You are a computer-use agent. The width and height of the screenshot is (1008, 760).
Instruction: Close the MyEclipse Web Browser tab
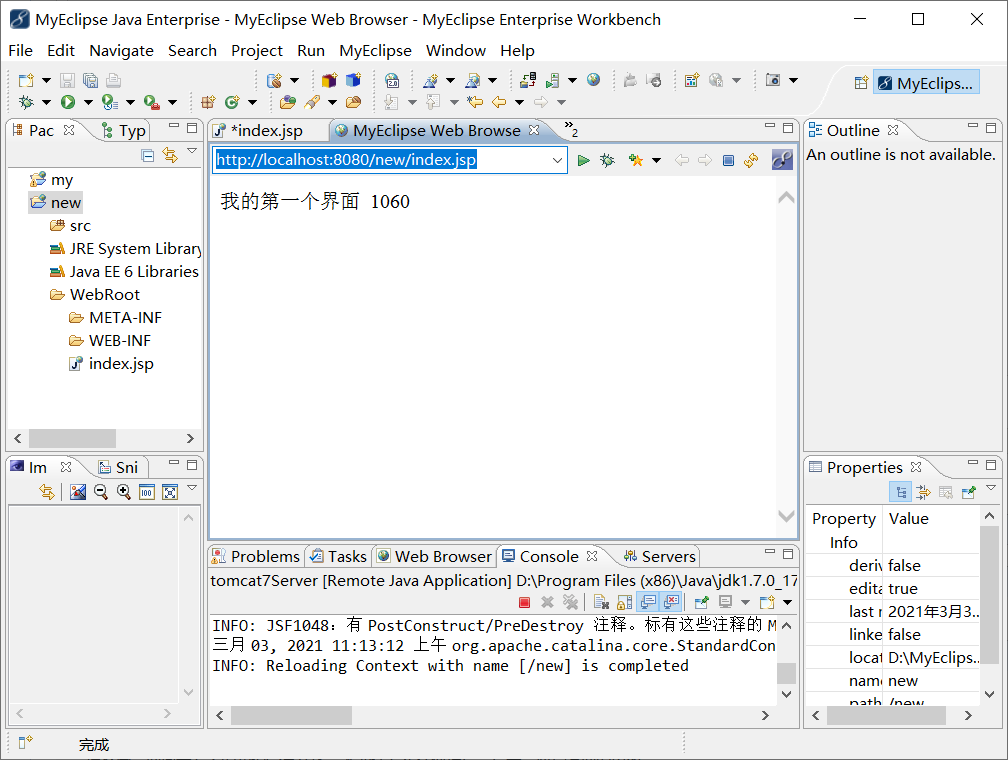point(534,130)
